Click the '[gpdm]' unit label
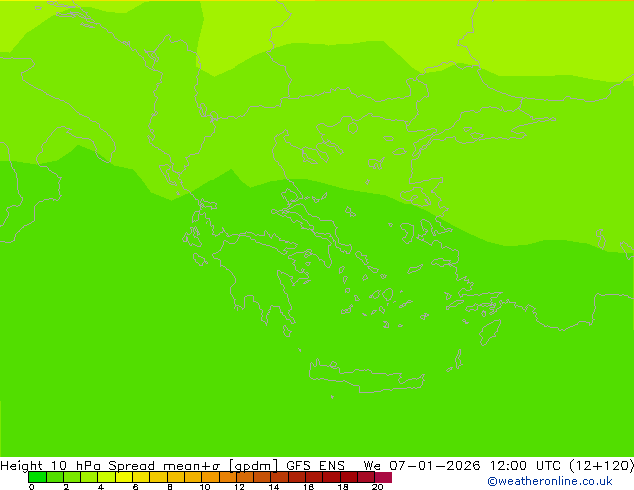 [254, 466]
